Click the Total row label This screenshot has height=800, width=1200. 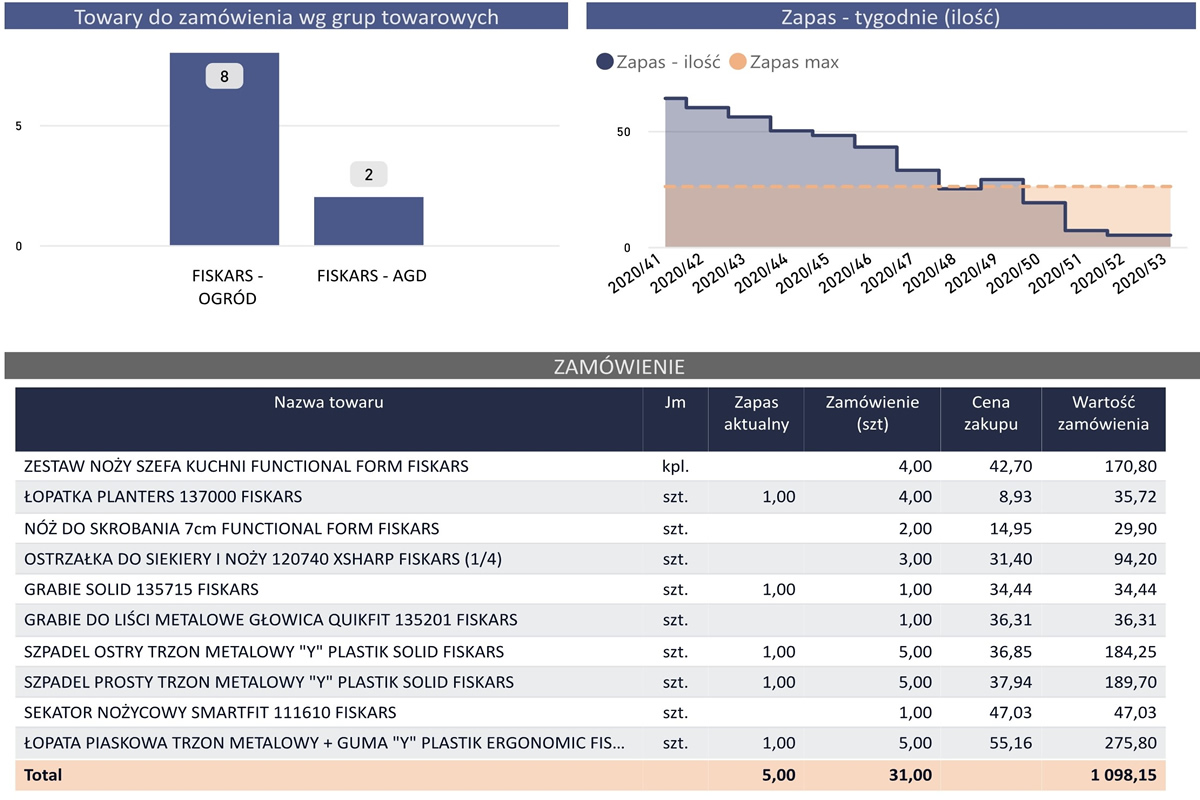[x=43, y=775]
